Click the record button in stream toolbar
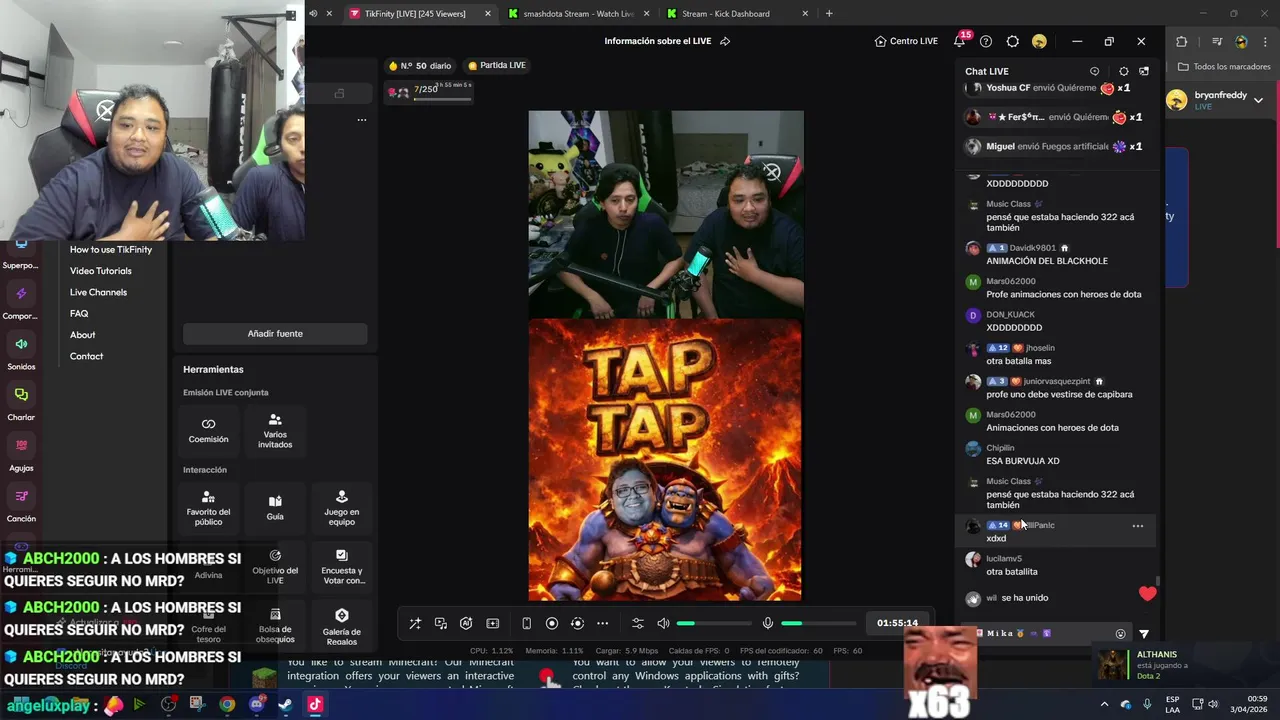The width and height of the screenshot is (1280, 720). coord(552,623)
